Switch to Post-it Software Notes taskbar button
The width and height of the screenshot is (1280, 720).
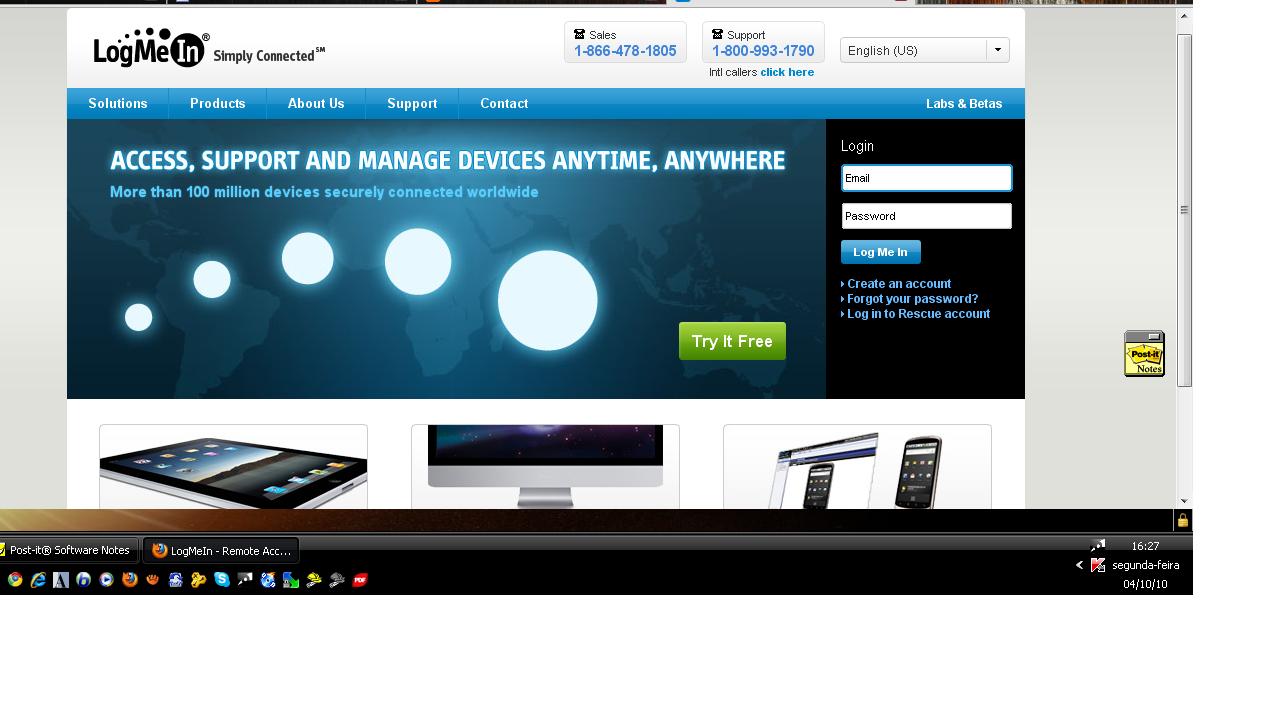68,550
